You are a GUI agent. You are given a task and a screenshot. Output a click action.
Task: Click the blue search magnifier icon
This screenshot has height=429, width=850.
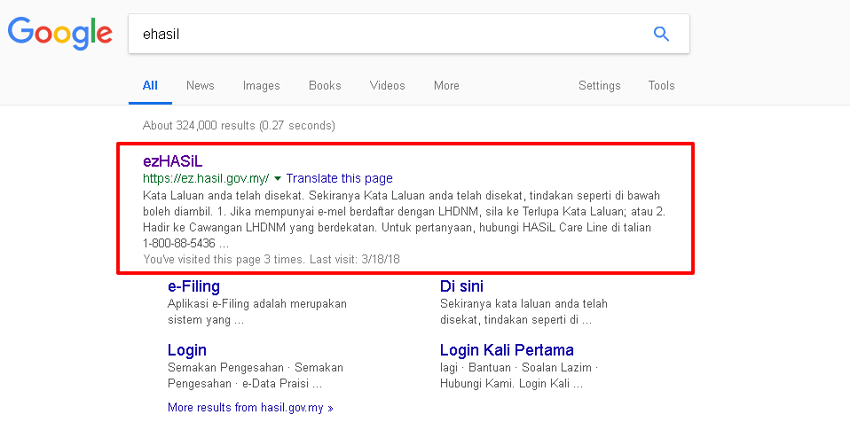661,34
